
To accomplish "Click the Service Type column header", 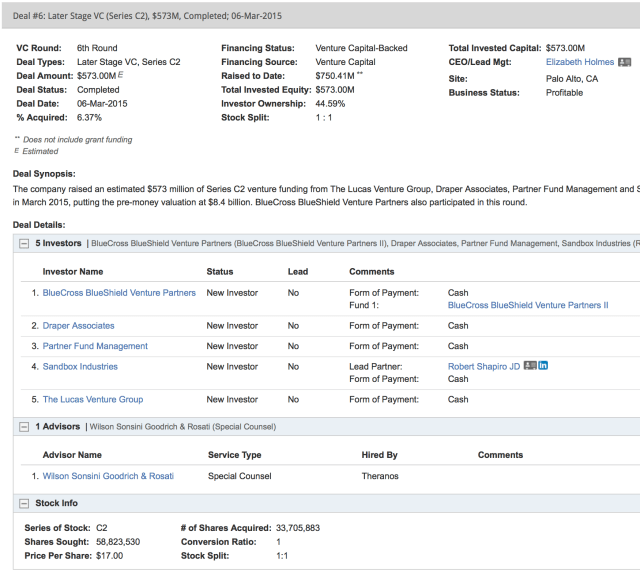I will [x=234, y=455].
